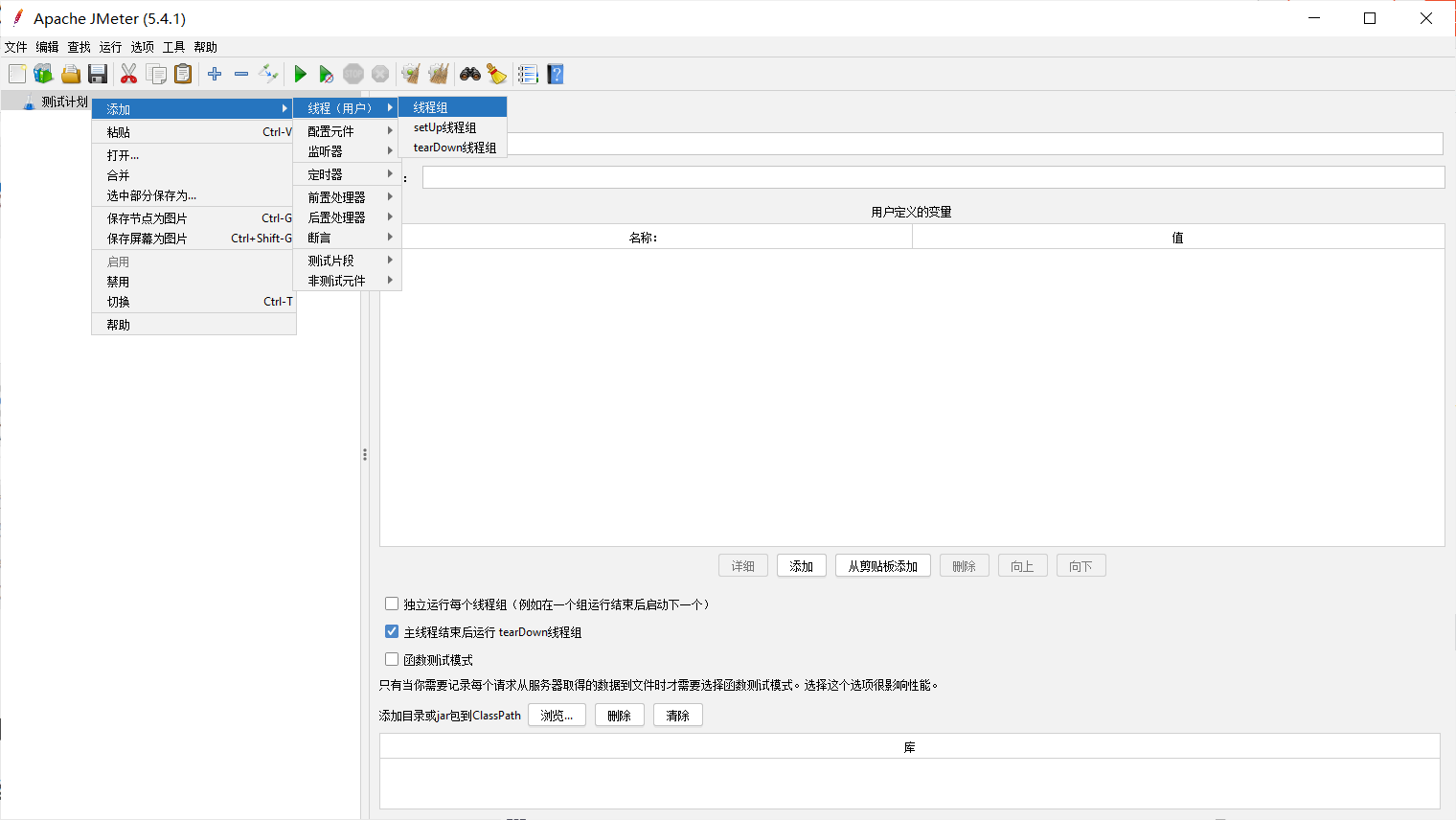
Task: Open the 选项 menu in the menu bar
Action: point(142,47)
